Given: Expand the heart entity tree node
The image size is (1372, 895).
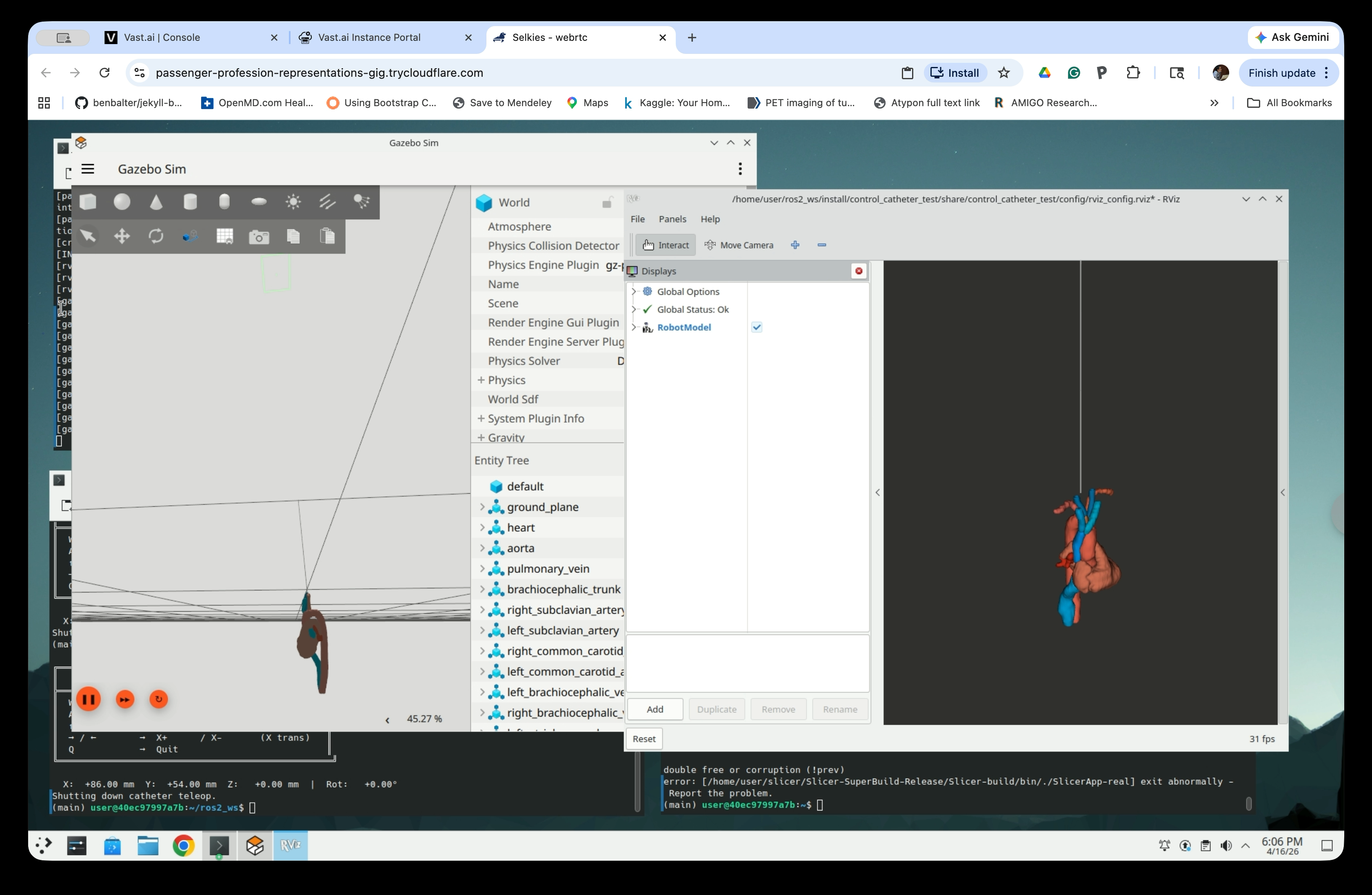Looking at the screenshot, I should [482, 527].
